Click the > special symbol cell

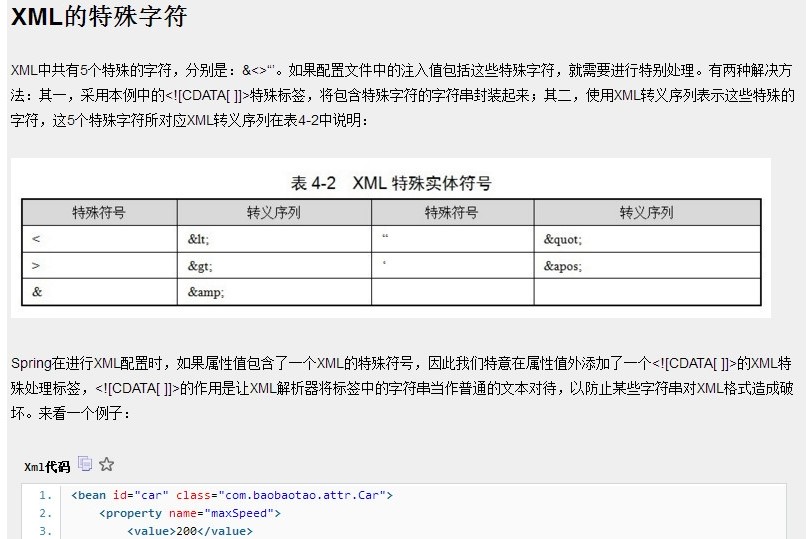[x=100, y=266]
